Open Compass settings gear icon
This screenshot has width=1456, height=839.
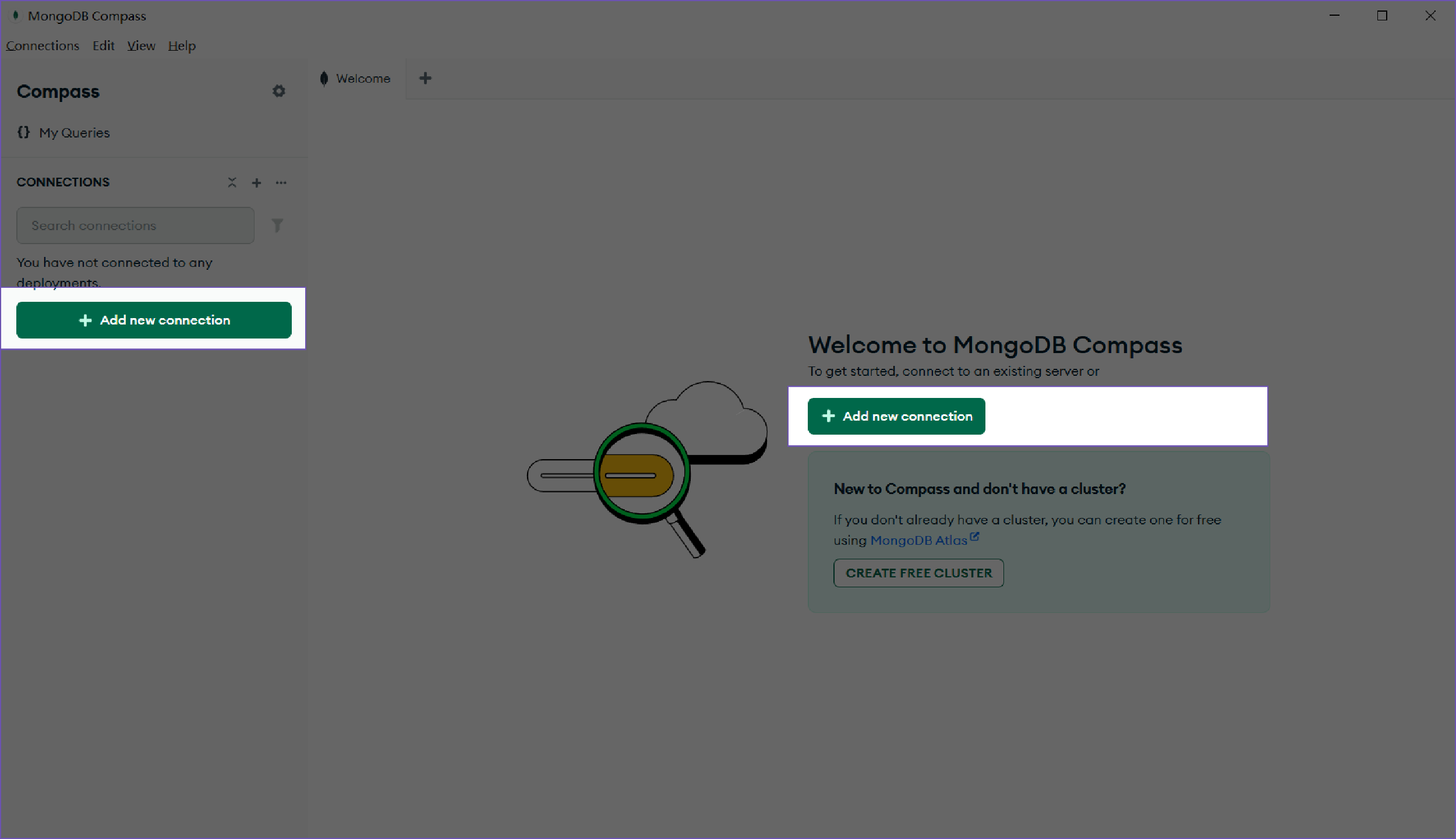tap(279, 91)
